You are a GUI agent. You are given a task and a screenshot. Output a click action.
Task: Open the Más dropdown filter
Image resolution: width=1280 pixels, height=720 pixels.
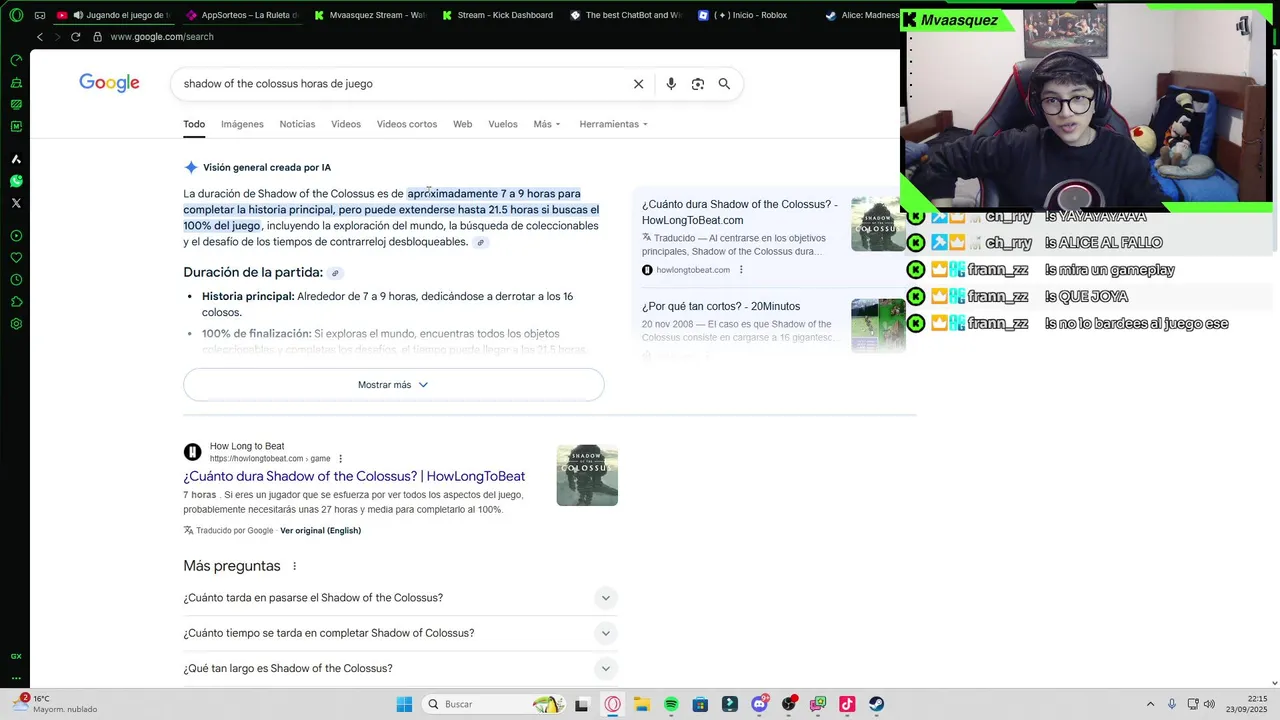pyautogui.click(x=547, y=124)
